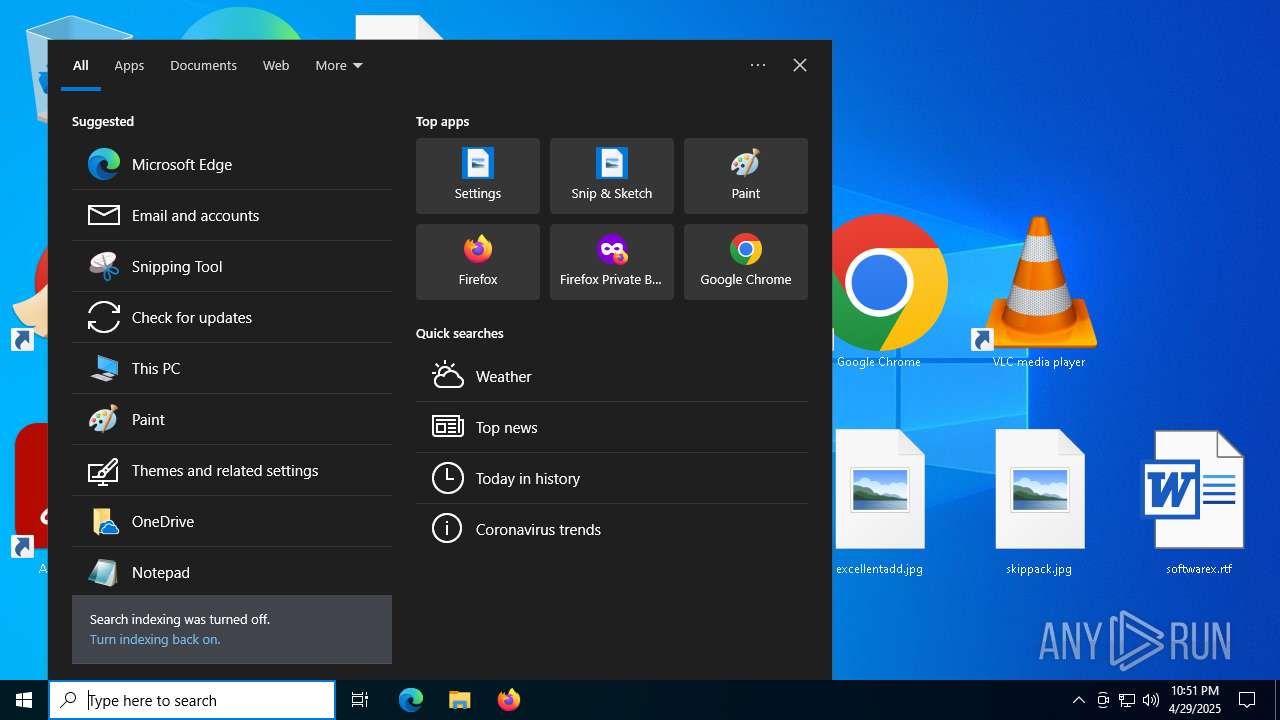The height and width of the screenshot is (720, 1280).
Task: Open OneDrive from suggestions
Action: pyautogui.click(x=232, y=522)
